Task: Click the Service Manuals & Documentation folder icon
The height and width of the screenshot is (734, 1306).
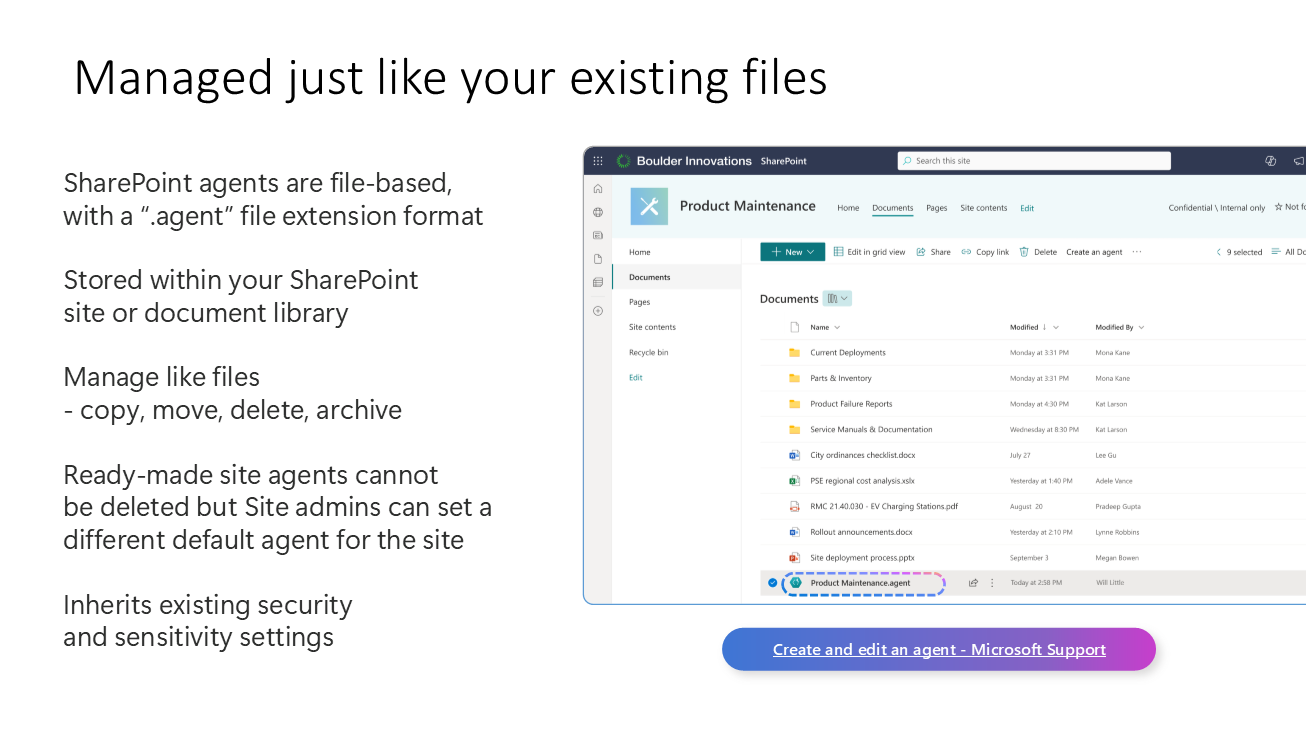Action: pos(794,430)
